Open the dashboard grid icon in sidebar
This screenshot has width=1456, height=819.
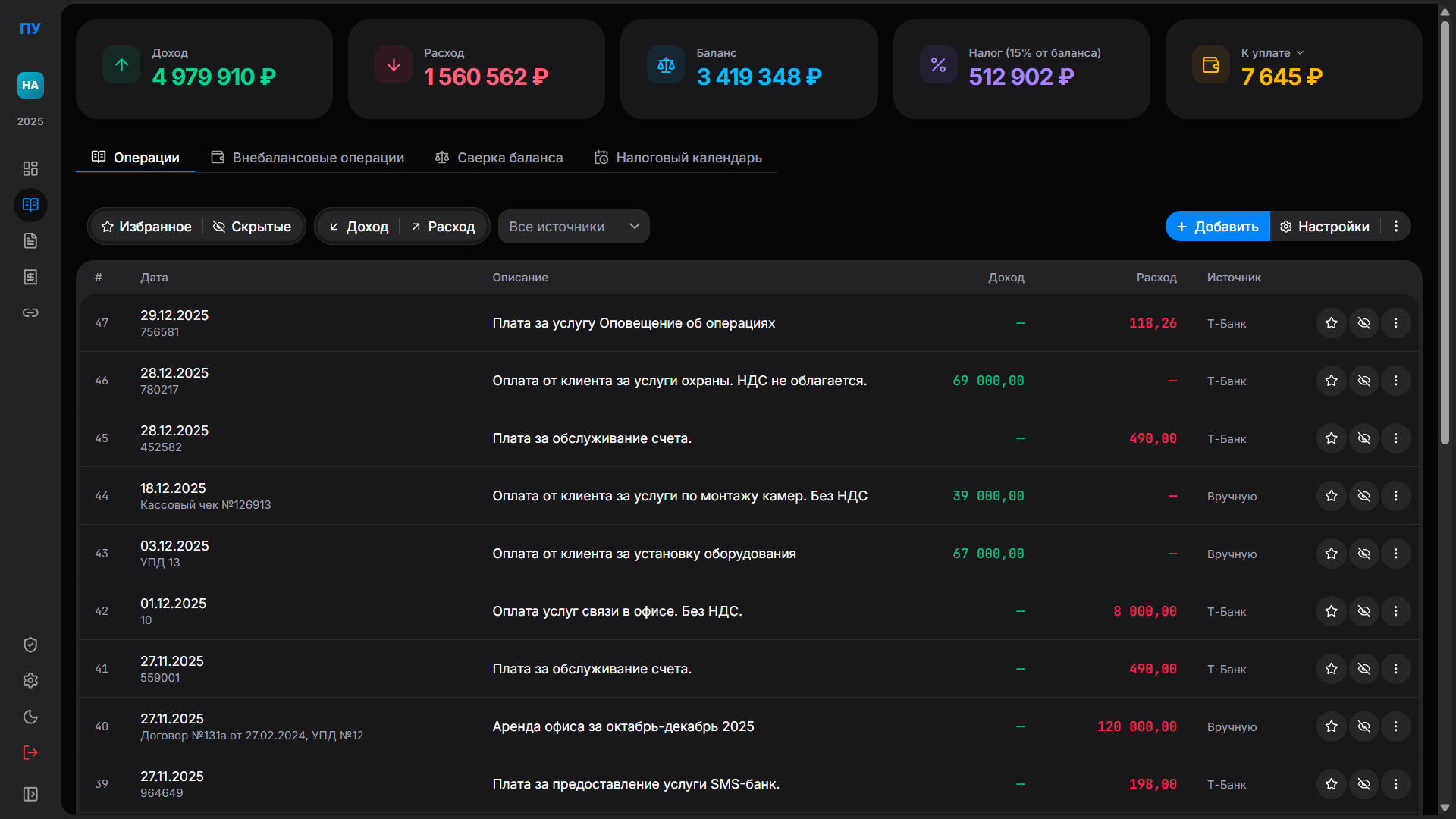(x=30, y=168)
